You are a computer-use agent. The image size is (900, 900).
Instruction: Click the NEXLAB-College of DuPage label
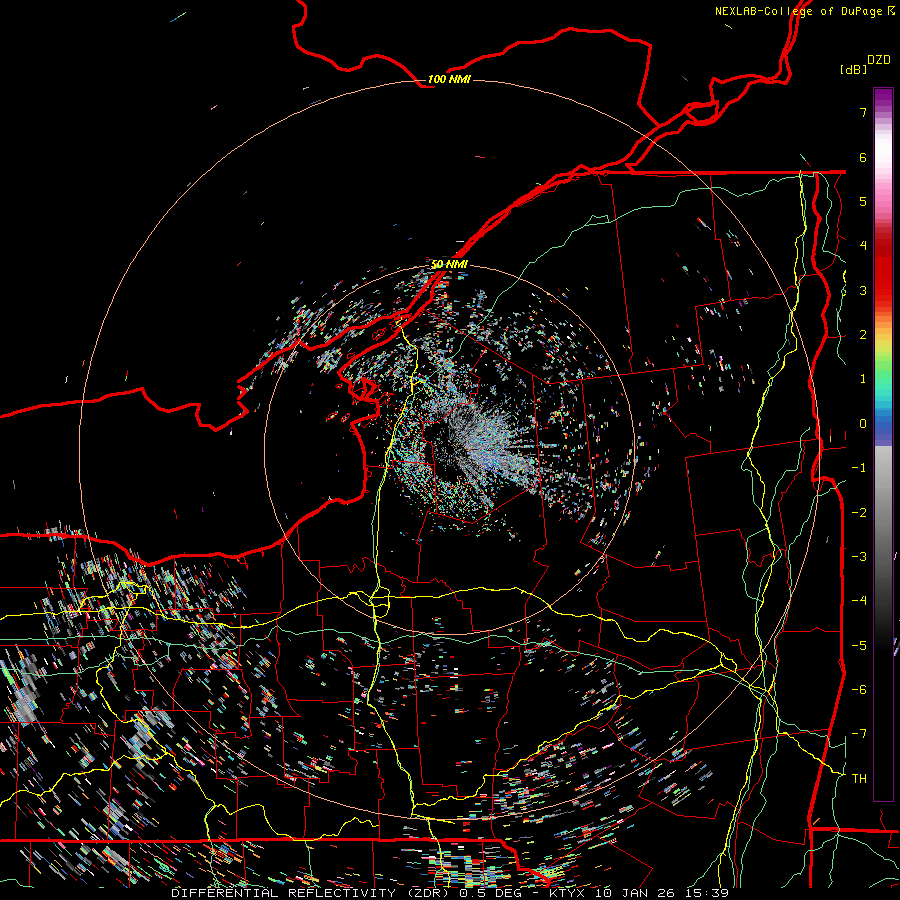(804, 11)
